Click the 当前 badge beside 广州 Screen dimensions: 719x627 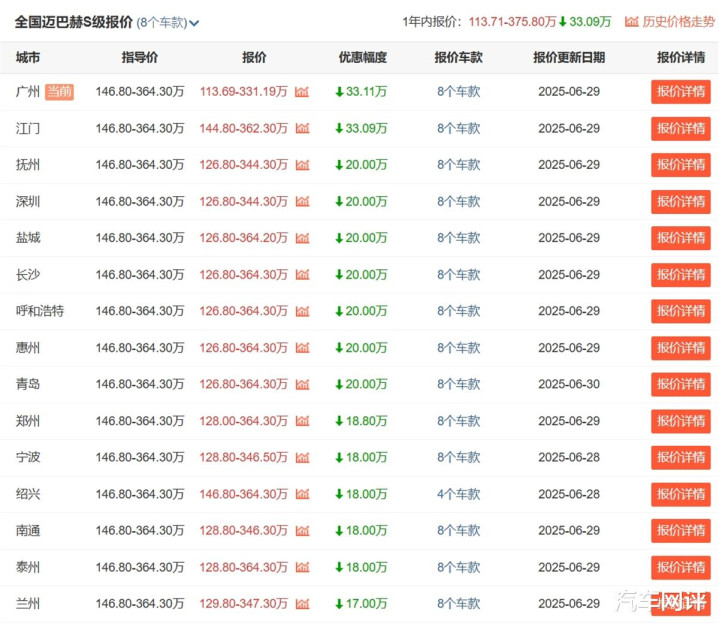click(59, 92)
